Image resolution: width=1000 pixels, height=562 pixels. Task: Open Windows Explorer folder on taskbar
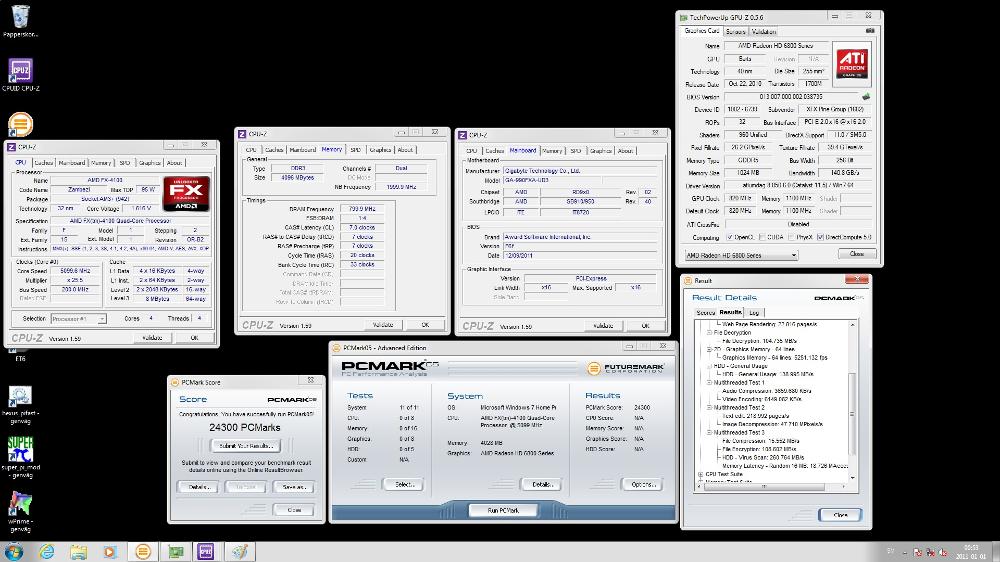click(x=78, y=552)
